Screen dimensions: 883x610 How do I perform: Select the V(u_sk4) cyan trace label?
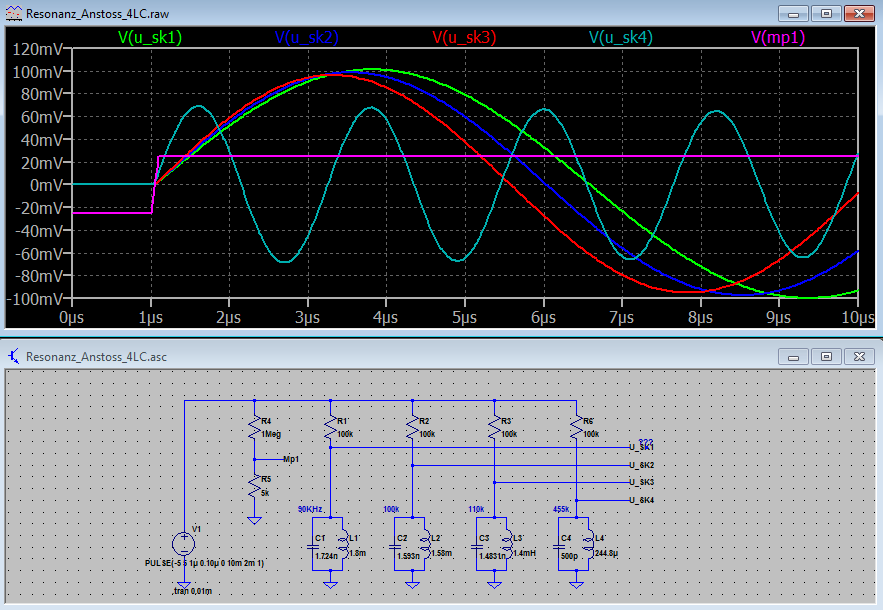coord(621,37)
